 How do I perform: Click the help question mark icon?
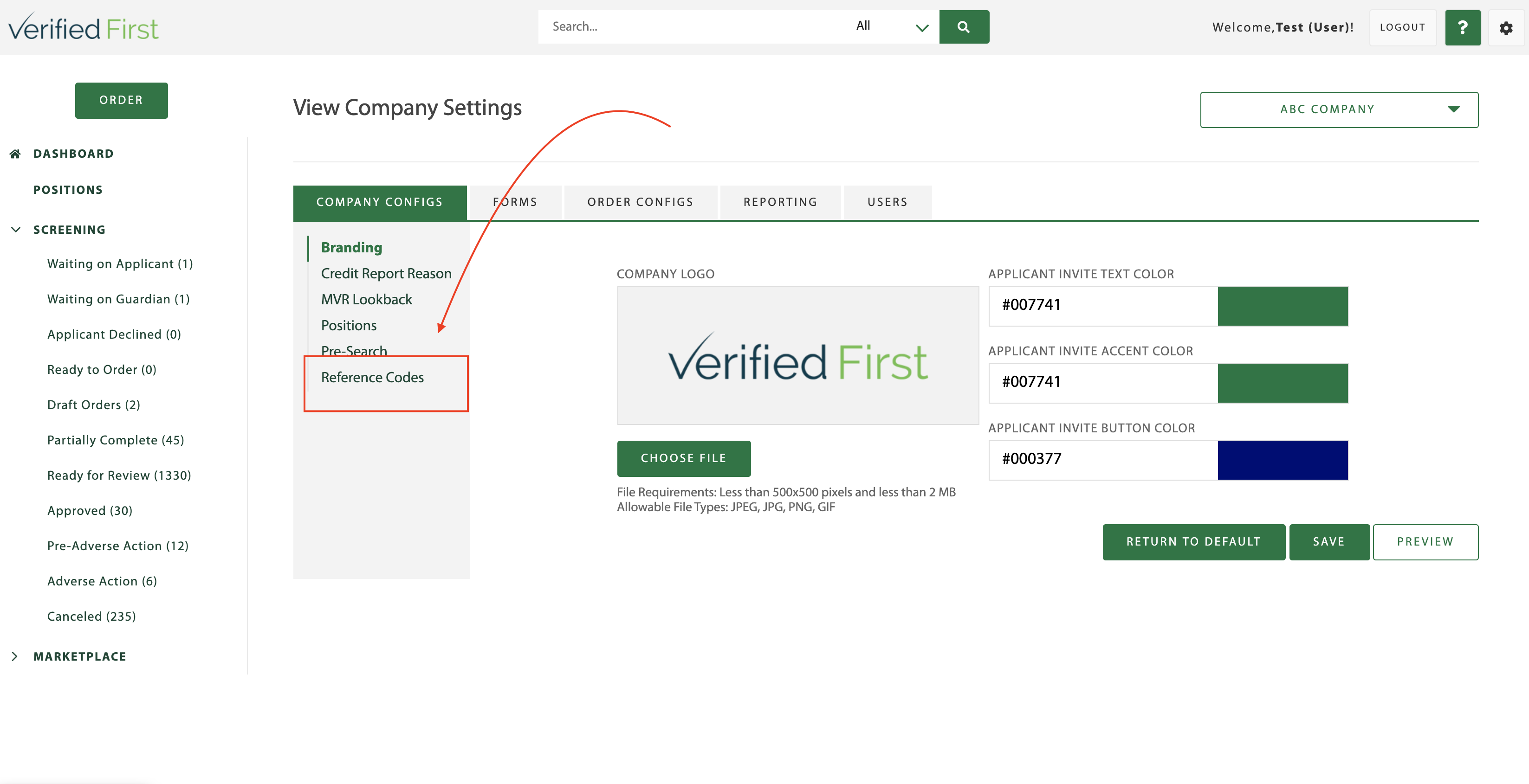[1462, 27]
